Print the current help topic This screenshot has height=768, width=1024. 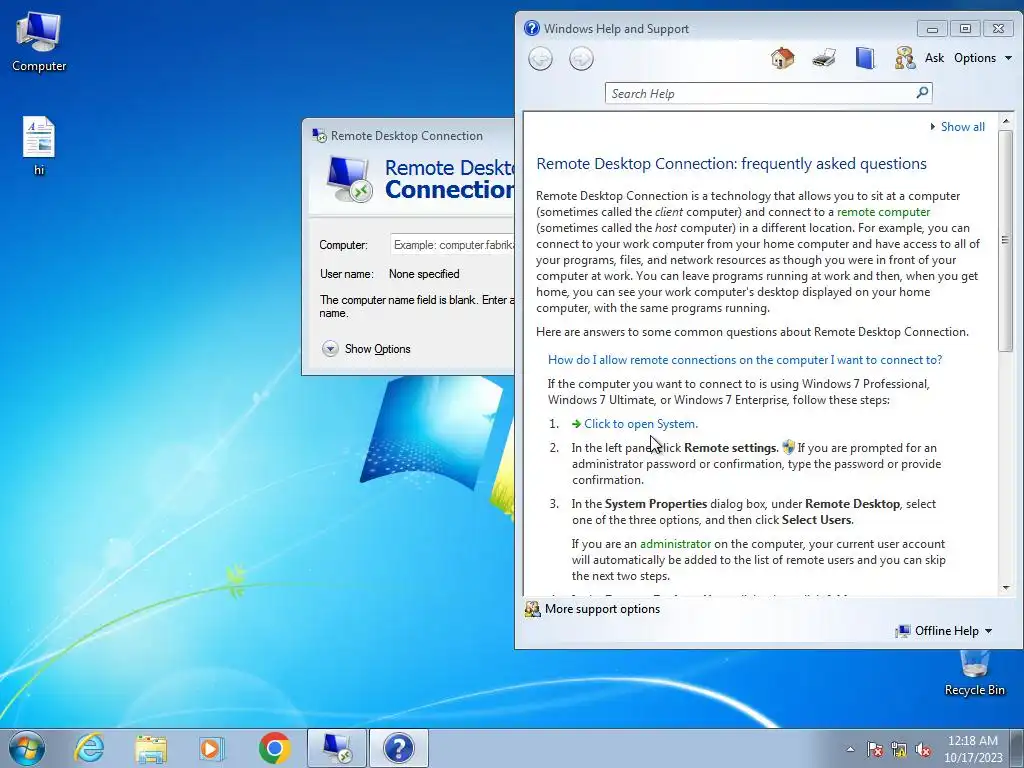pyautogui.click(x=824, y=58)
